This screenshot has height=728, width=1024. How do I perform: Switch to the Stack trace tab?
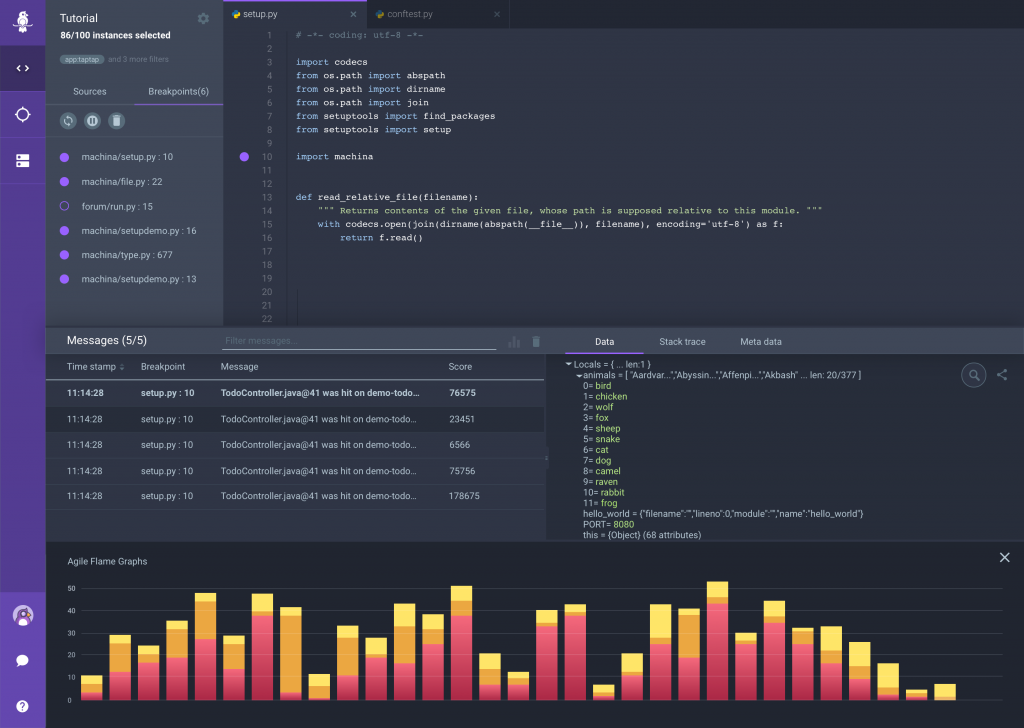tap(682, 342)
